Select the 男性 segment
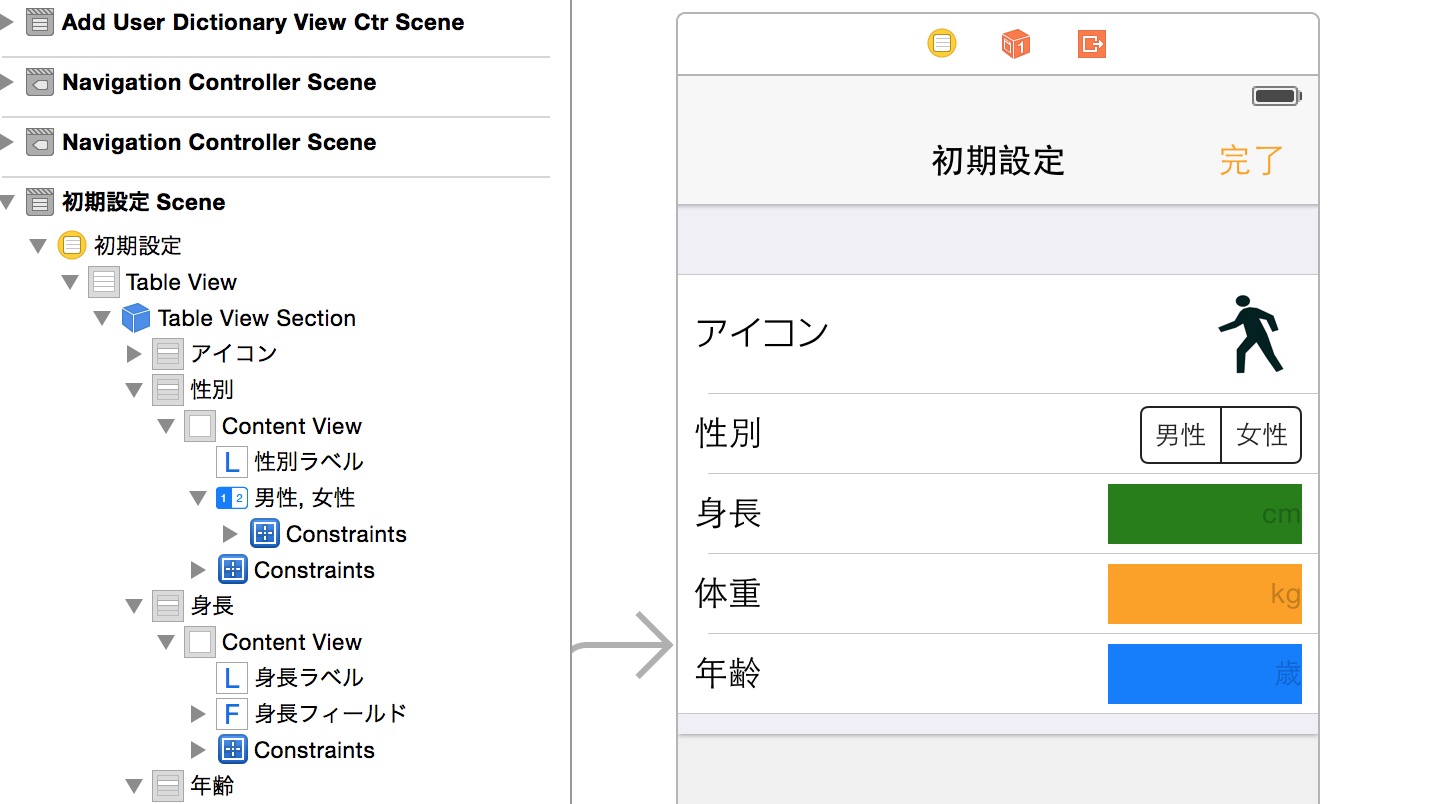The height and width of the screenshot is (804, 1456). (1181, 435)
